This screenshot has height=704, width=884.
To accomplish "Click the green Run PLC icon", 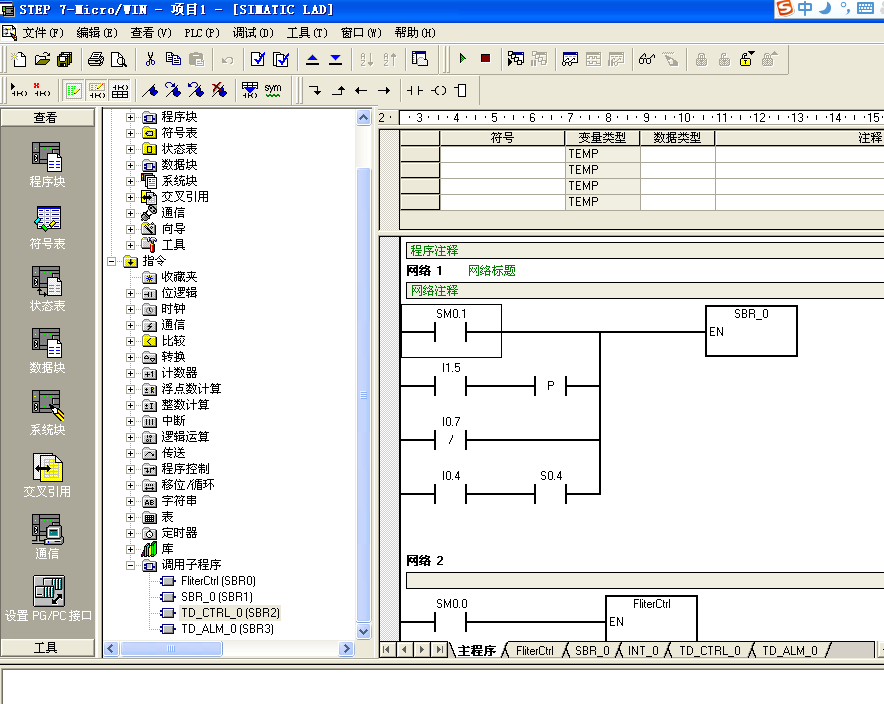I will coord(462,59).
